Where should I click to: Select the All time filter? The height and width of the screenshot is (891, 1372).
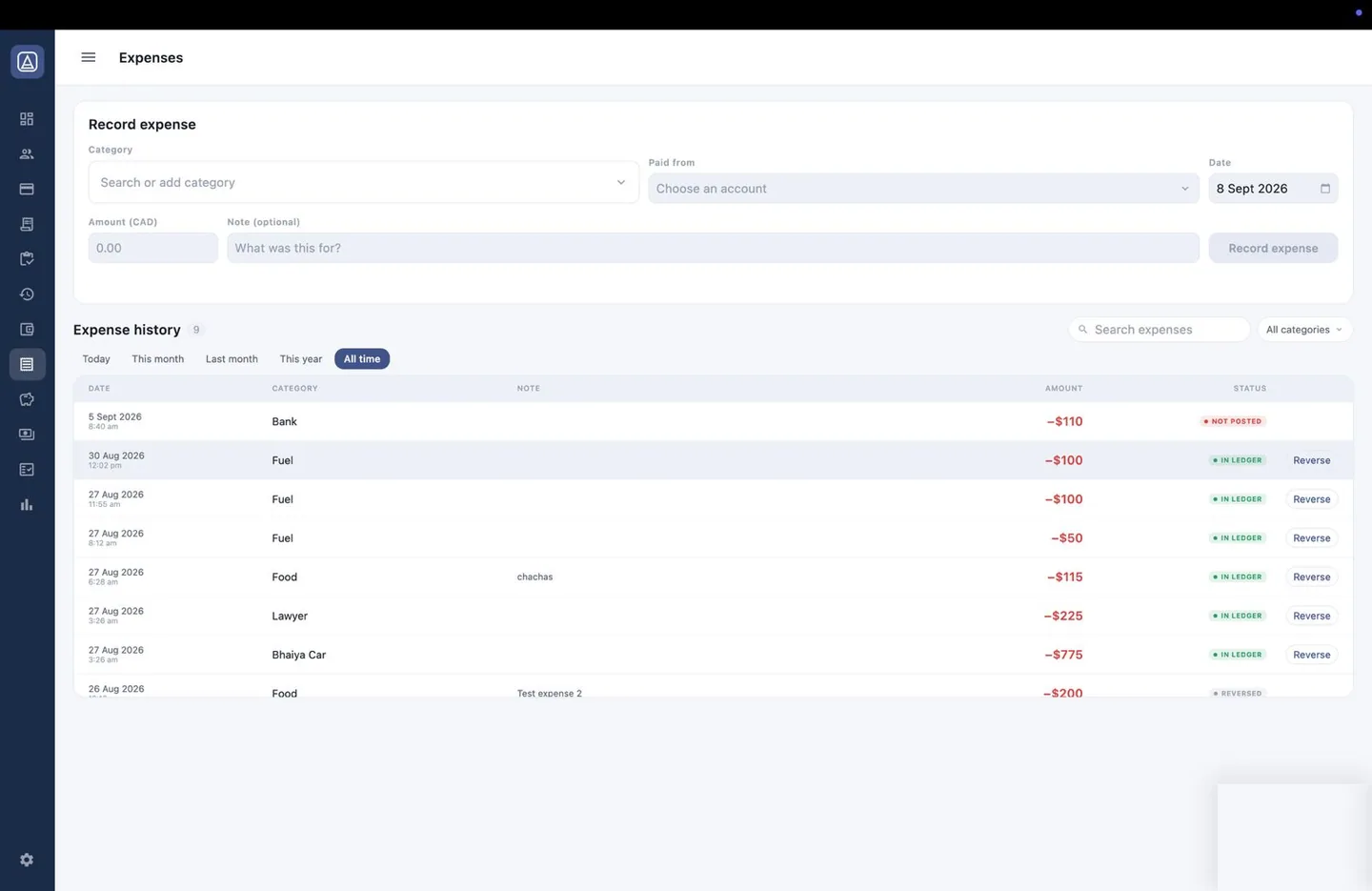point(362,359)
